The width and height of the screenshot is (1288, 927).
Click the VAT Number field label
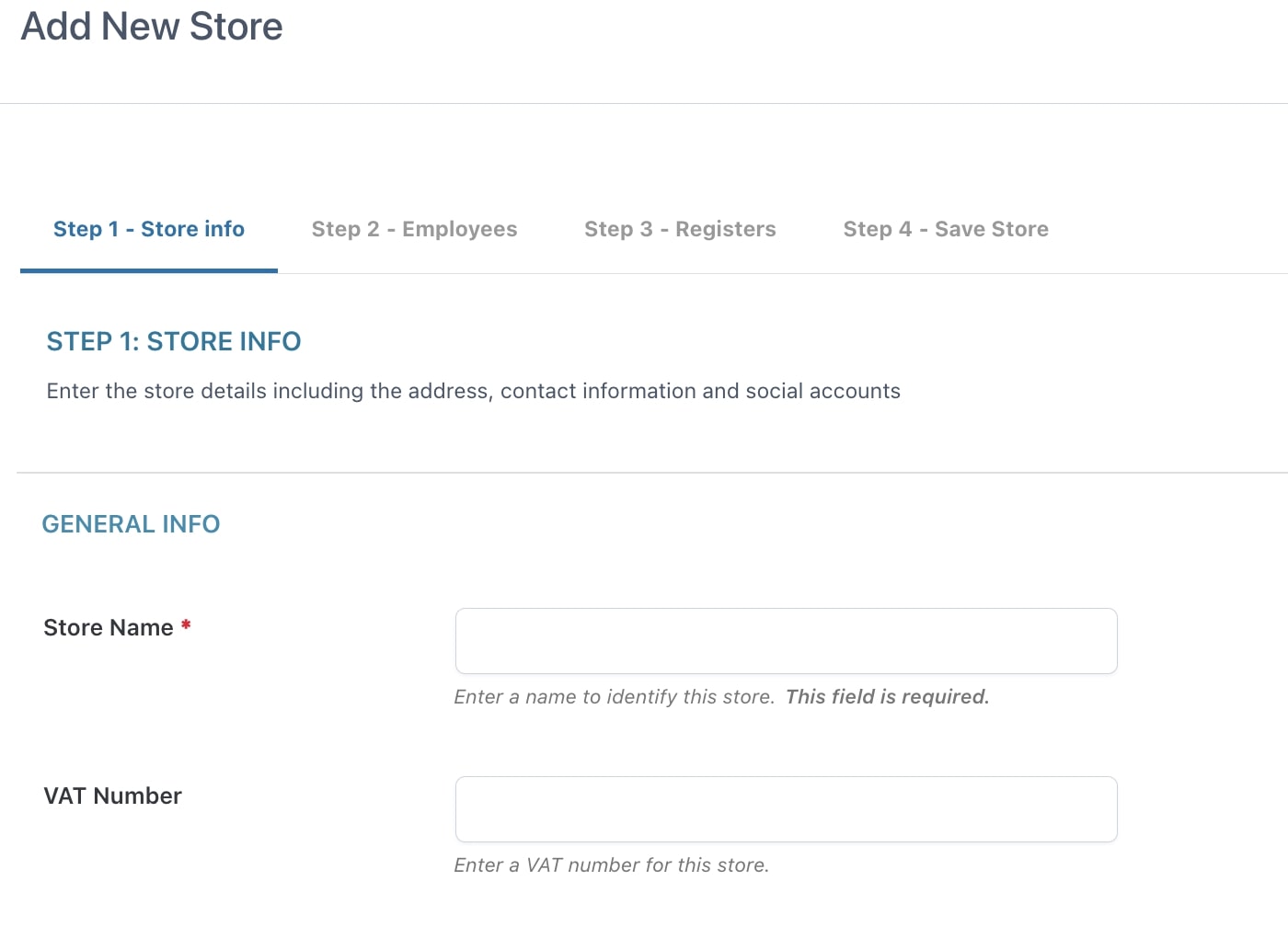coord(112,795)
